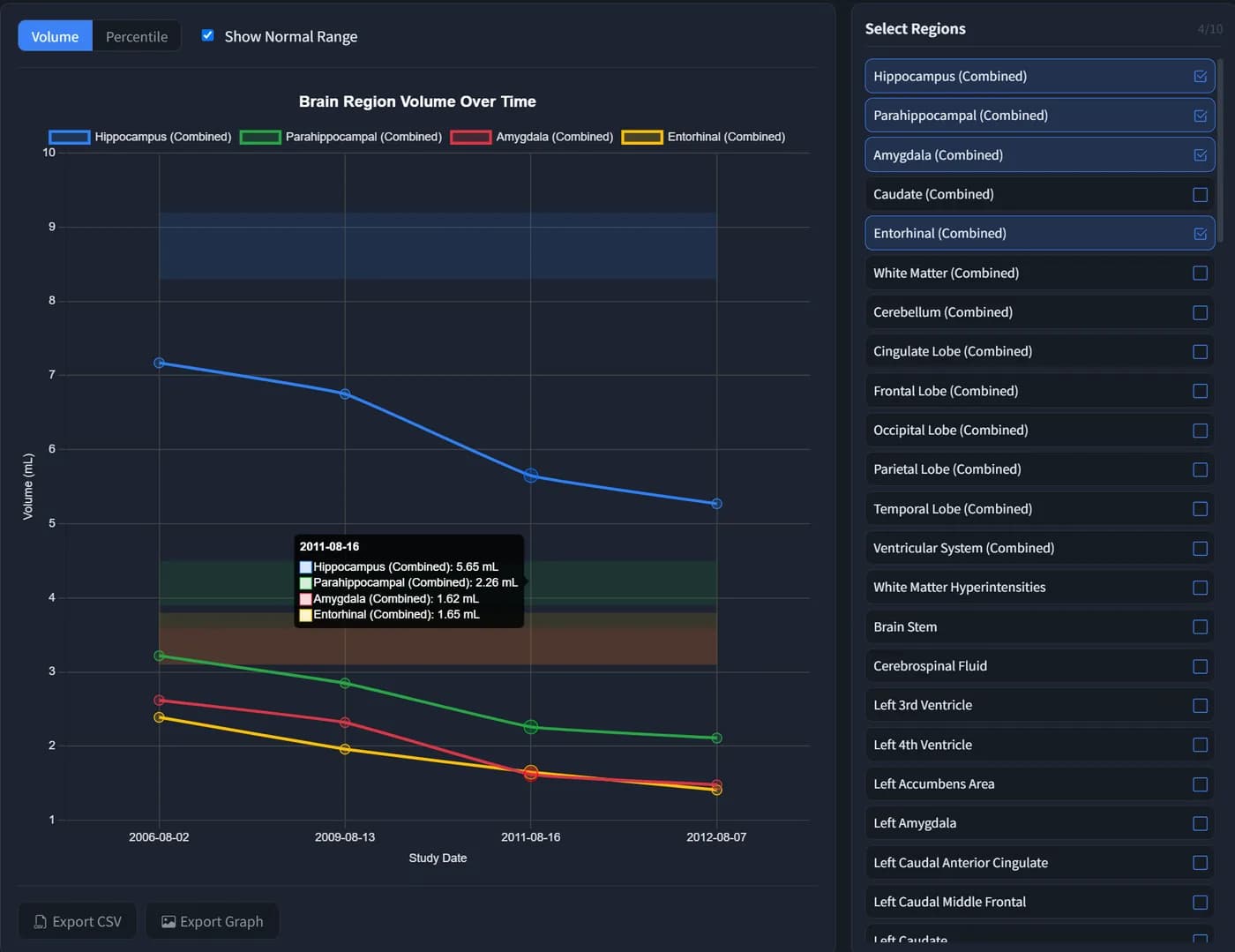The height and width of the screenshot is (952, 1235).
Task: Click the Parahippocampal data point at 2011-08-16
Action: [x=531, y=727]
